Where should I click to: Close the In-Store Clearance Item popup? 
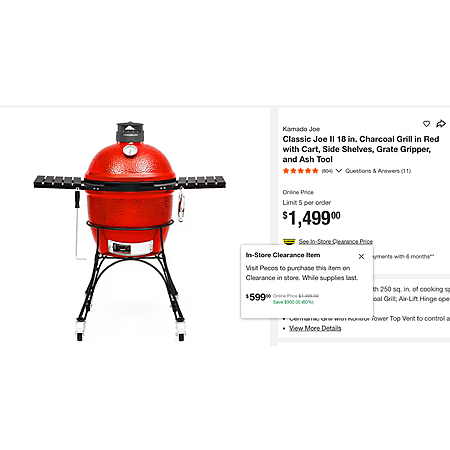tap(361, 256)
